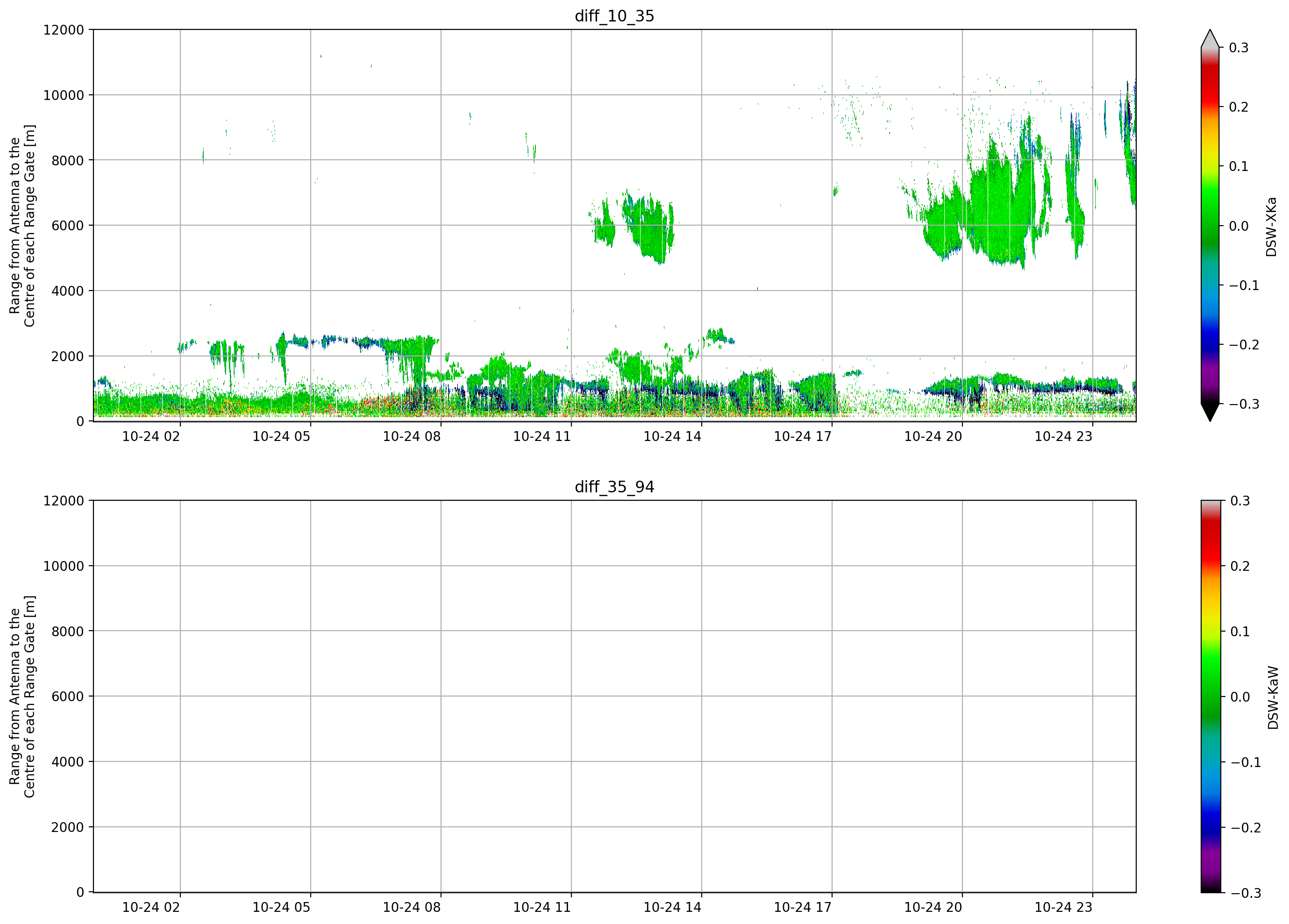Select the '6000' y-tick in diff_35_94 plot
This screenshot has height=924, width=1289.
[68, 697]
